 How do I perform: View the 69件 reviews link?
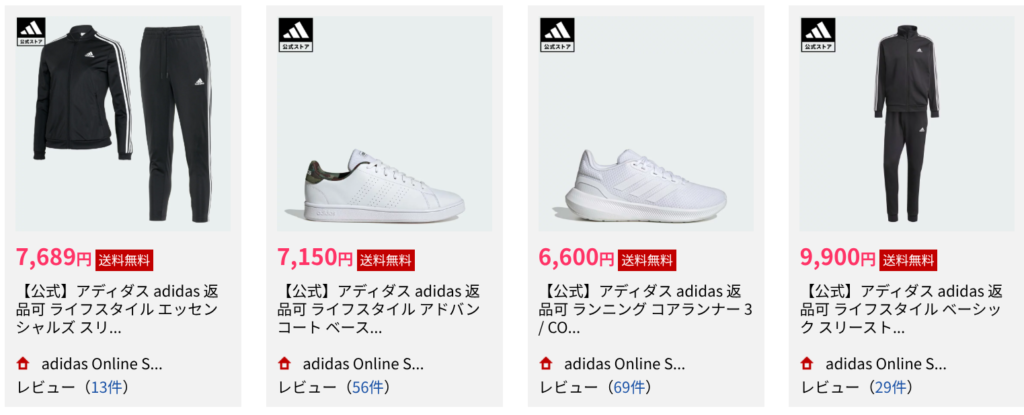point(630,387)
